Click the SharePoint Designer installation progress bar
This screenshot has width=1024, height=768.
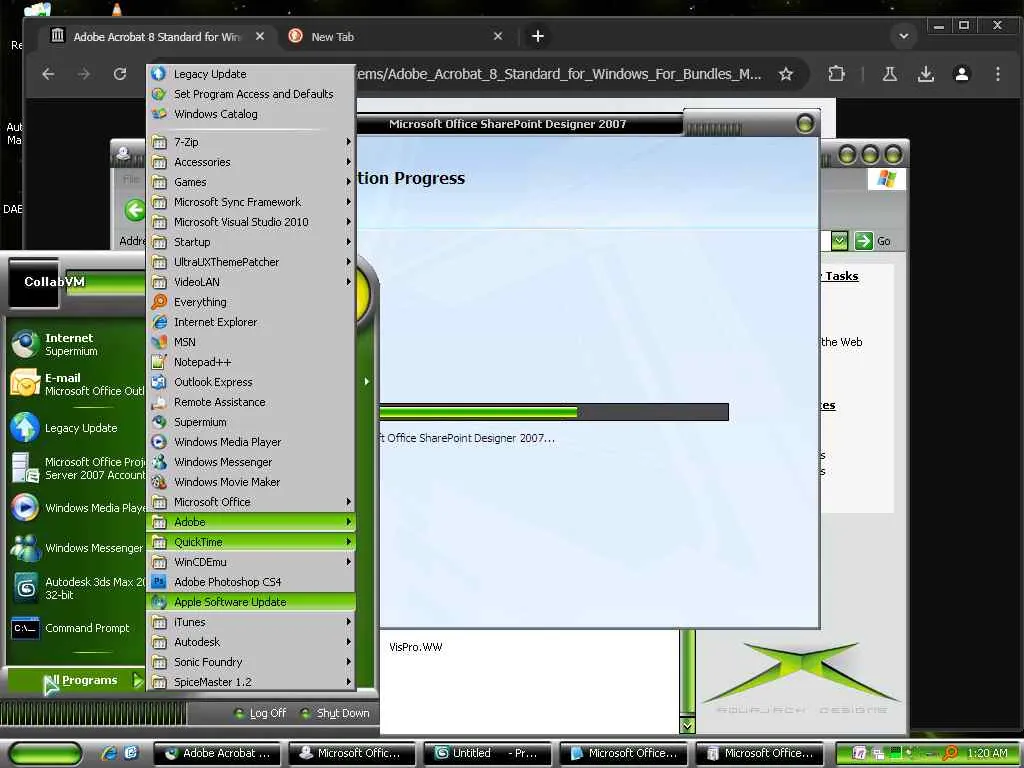click(553, 412)
